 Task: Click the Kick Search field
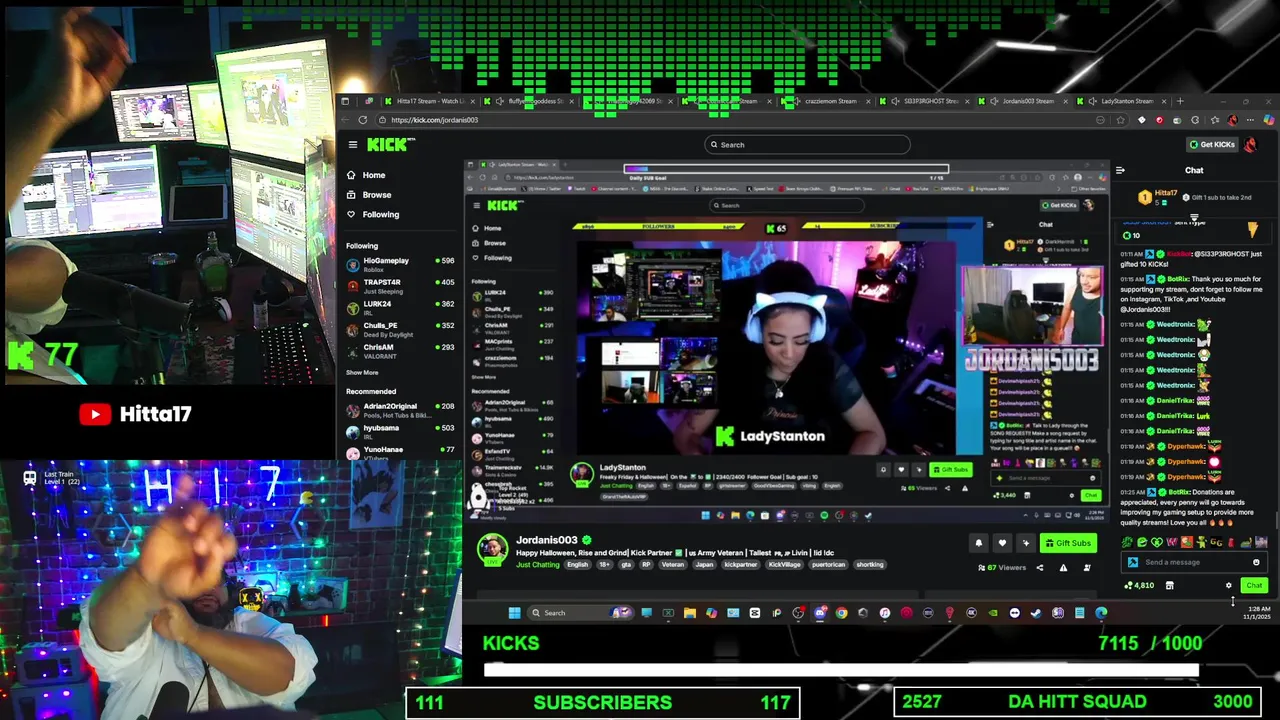[806, 145]
